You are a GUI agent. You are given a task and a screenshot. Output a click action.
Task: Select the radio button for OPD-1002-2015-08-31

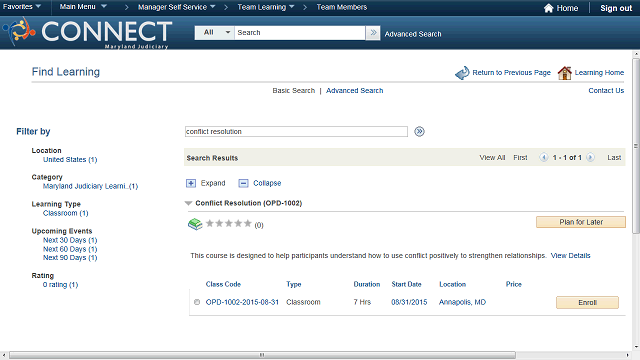point(197,302)
